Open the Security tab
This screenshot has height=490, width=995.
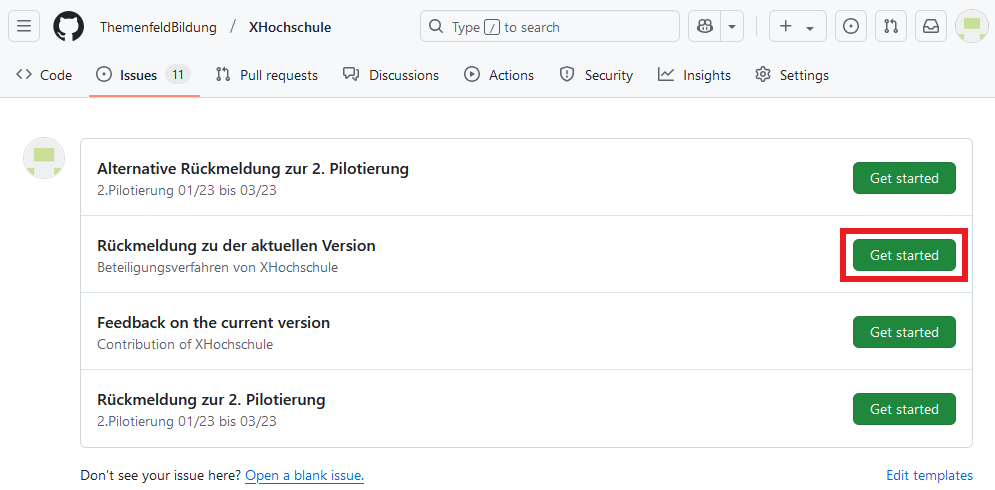596,75
